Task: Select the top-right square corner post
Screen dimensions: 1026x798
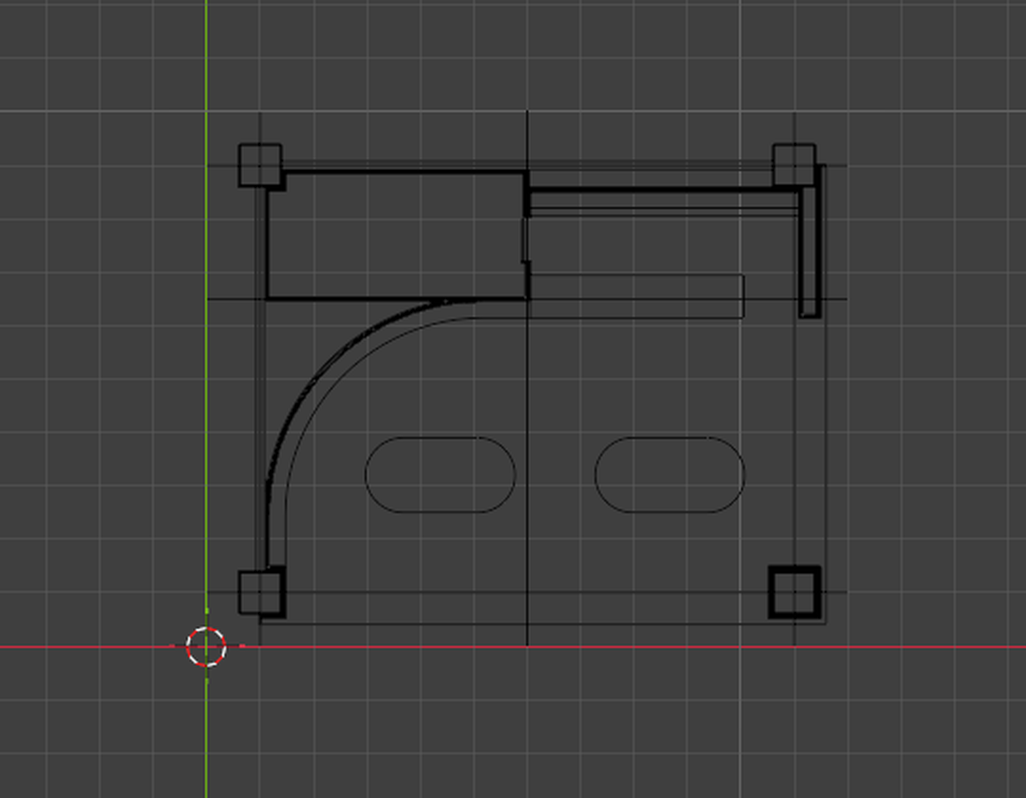Action: [x=794, y=165]
